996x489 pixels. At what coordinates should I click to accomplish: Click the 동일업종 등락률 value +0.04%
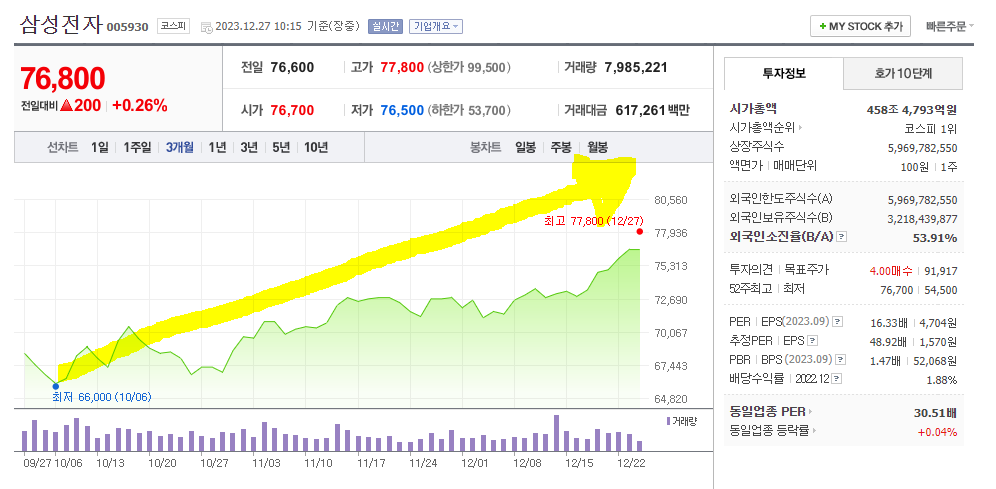point(938,432)
